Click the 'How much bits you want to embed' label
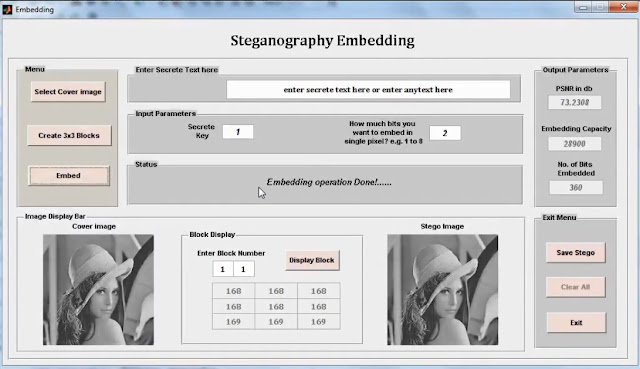640x369 pixels. 383,132
